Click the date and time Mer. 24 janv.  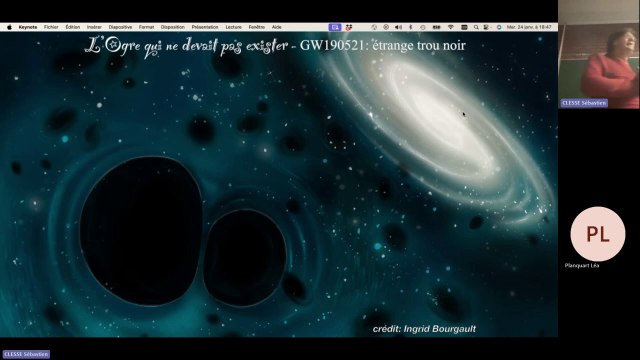pos(529,27)
